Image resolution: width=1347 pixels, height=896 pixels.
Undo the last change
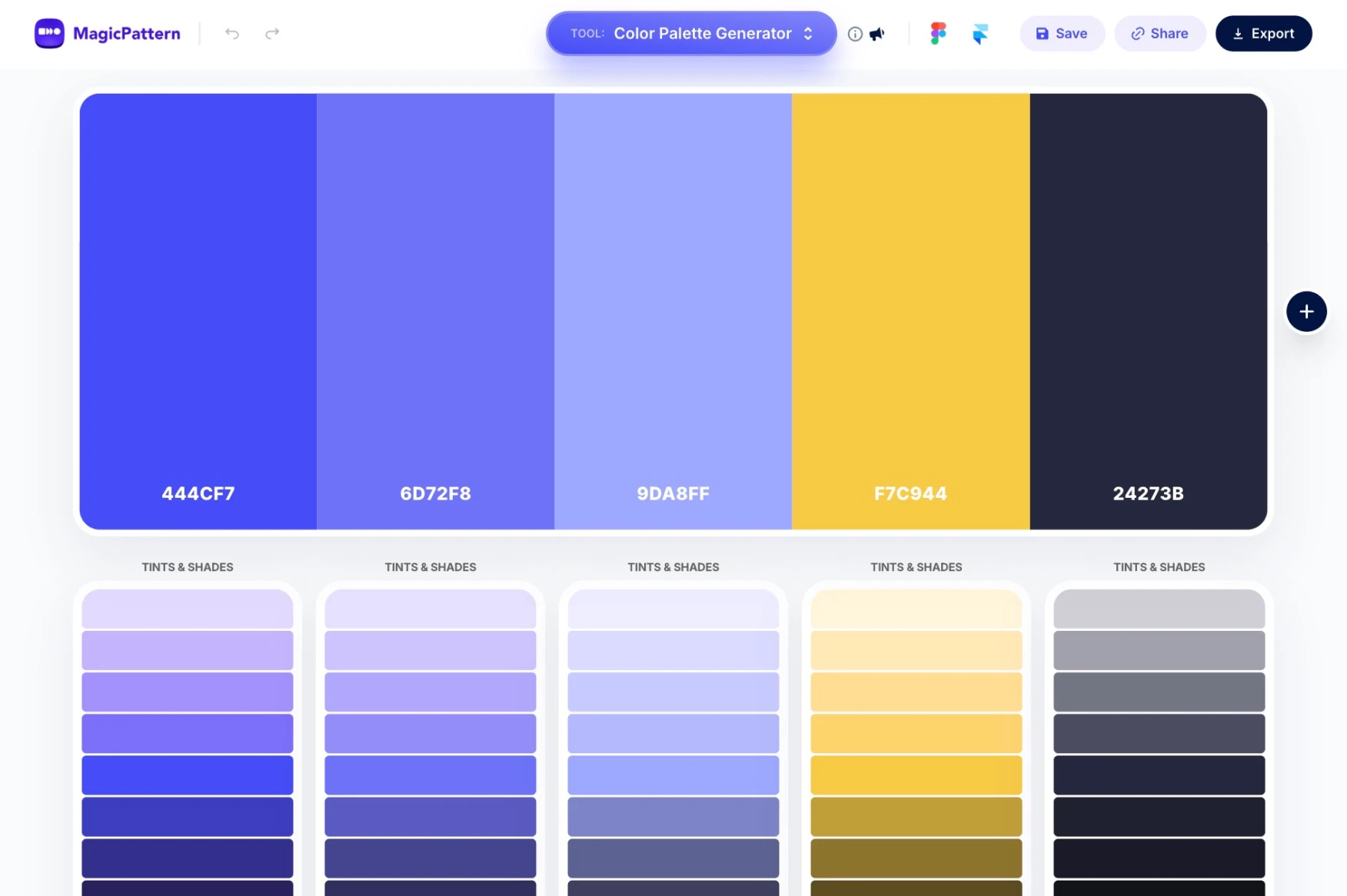pos(232,33)
